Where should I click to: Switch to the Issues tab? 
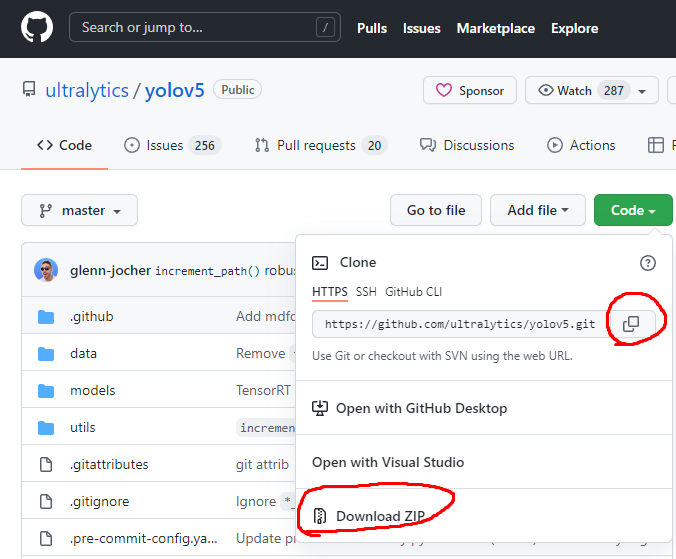(x=172, y=145)
